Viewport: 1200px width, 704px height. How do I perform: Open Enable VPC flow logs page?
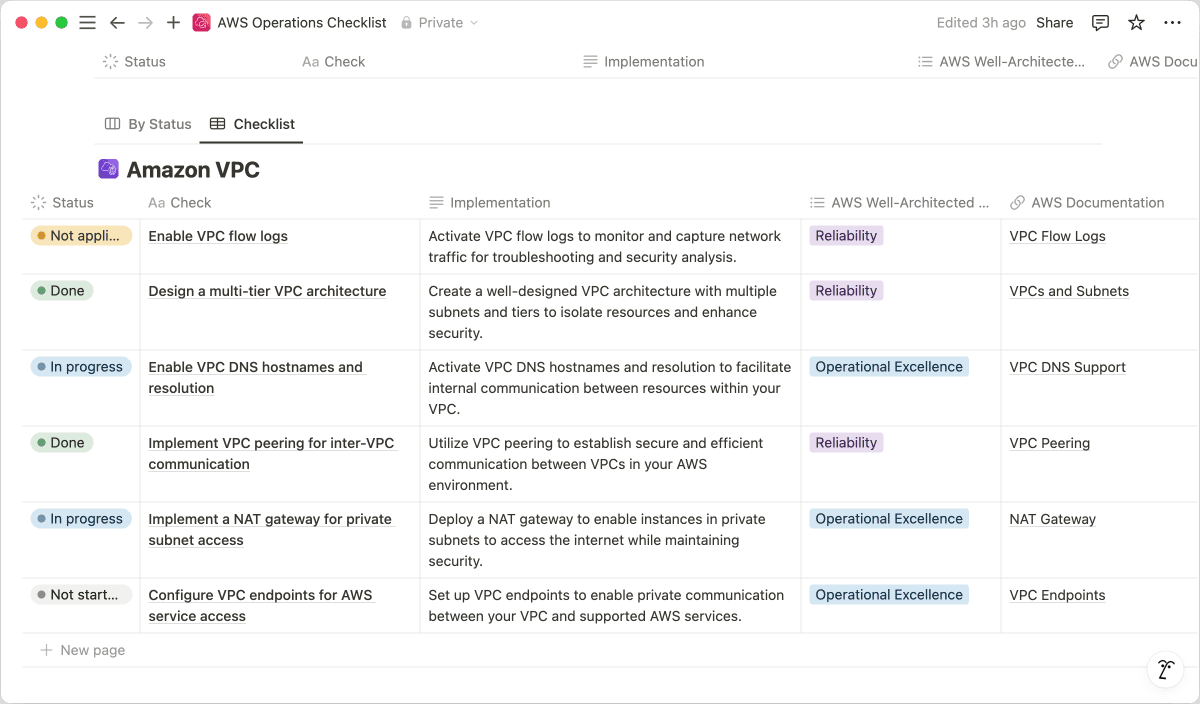218,236
